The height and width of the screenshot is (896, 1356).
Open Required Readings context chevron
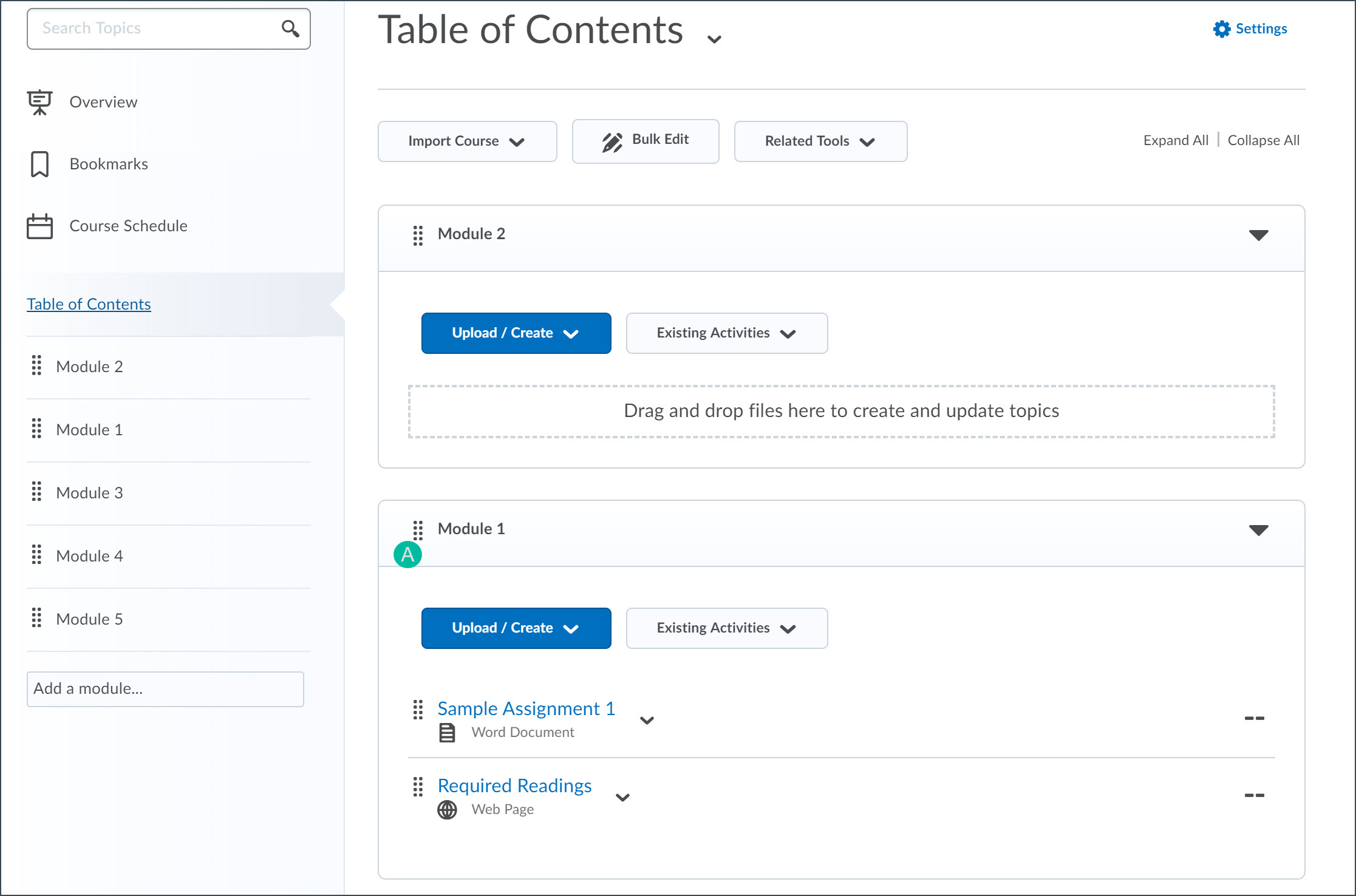click(622, 798)
